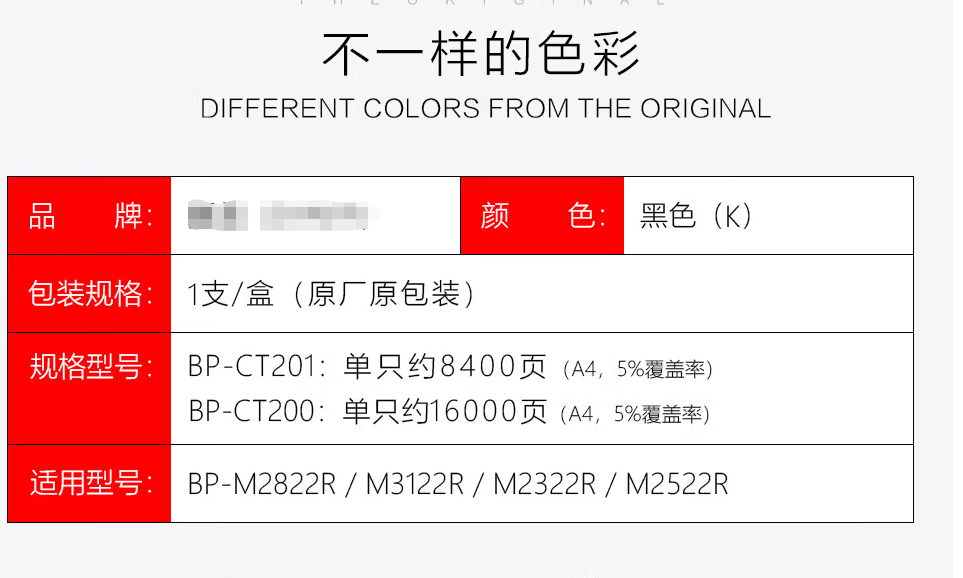Click 单只约16000页 page yield text
Screen dimensions: 963x578
click(x=445, y=411)
